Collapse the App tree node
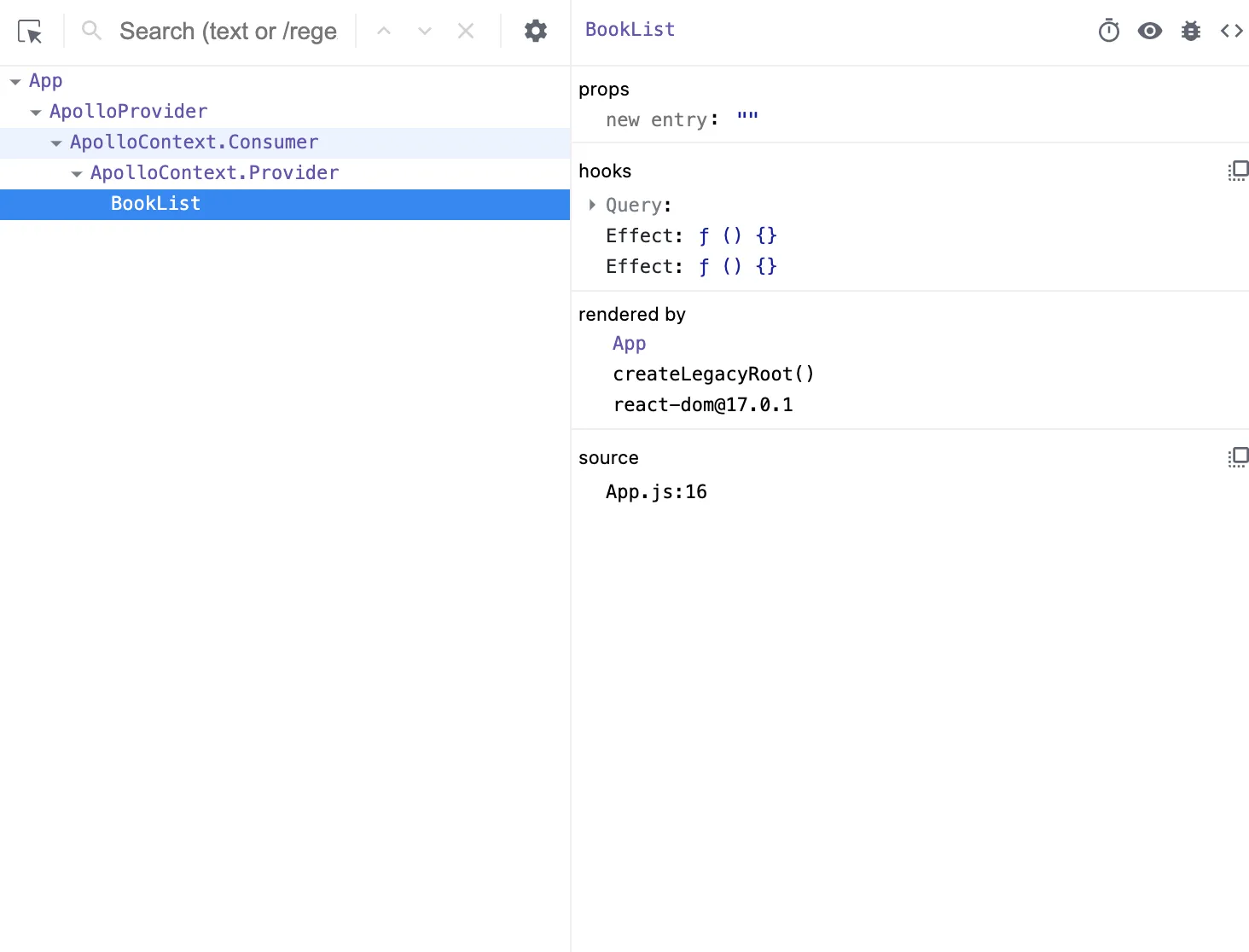Screen dimensions: 1249x952 (15, 82)
